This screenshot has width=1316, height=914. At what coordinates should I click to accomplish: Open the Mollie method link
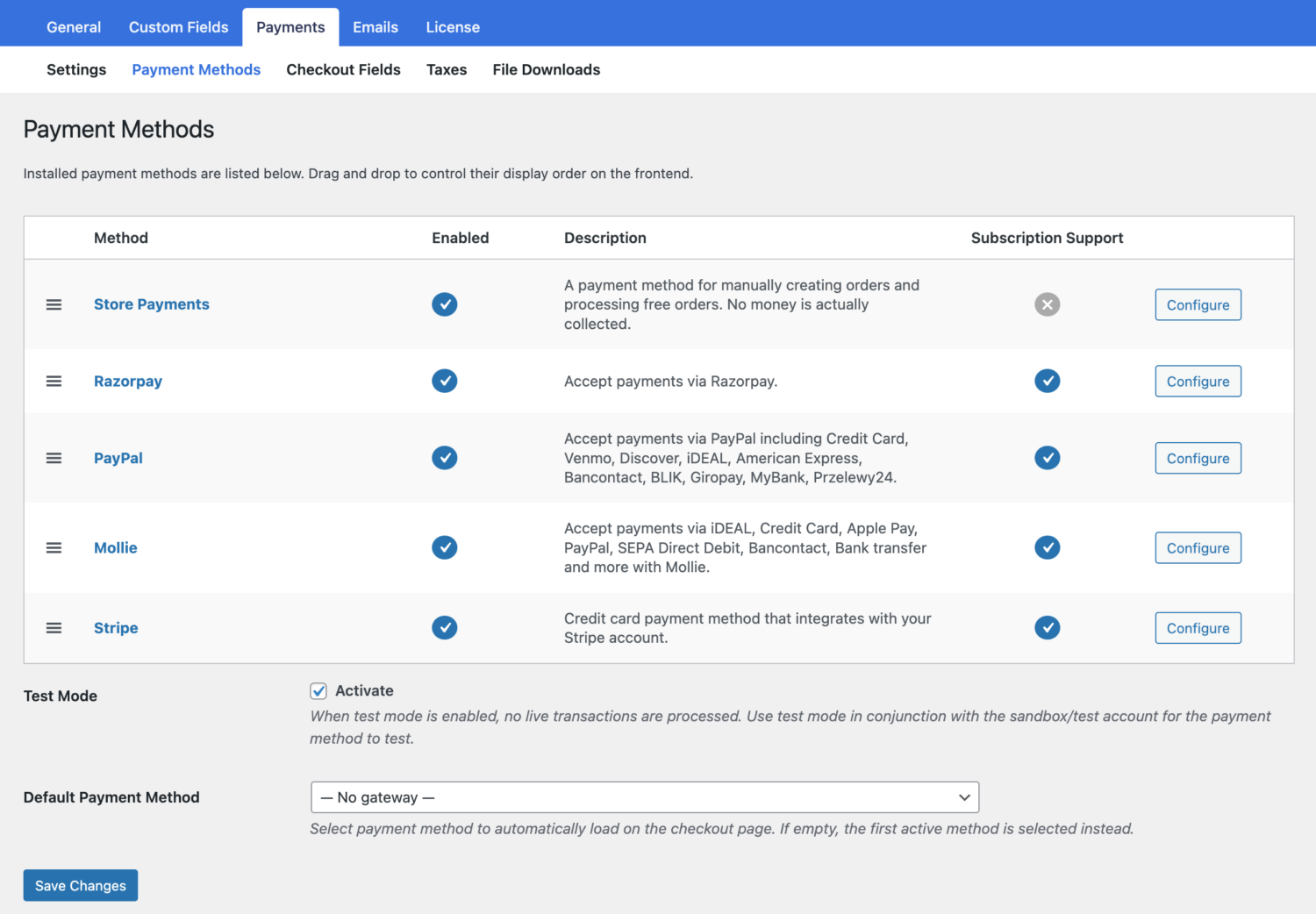click(x=116, y=547)
